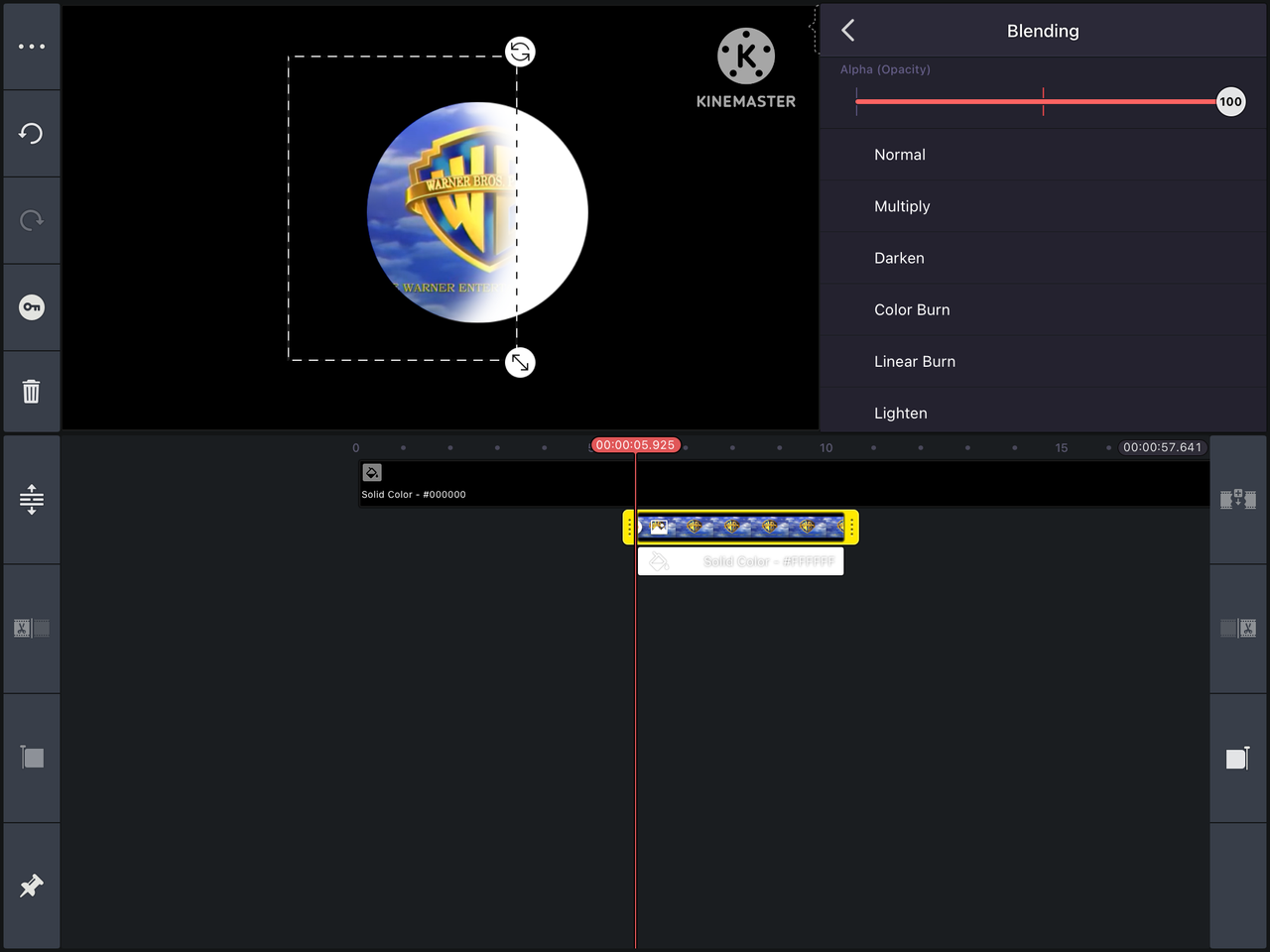
Task: Trim the layer to the right of playhead
Action: tap(1238, 629)
